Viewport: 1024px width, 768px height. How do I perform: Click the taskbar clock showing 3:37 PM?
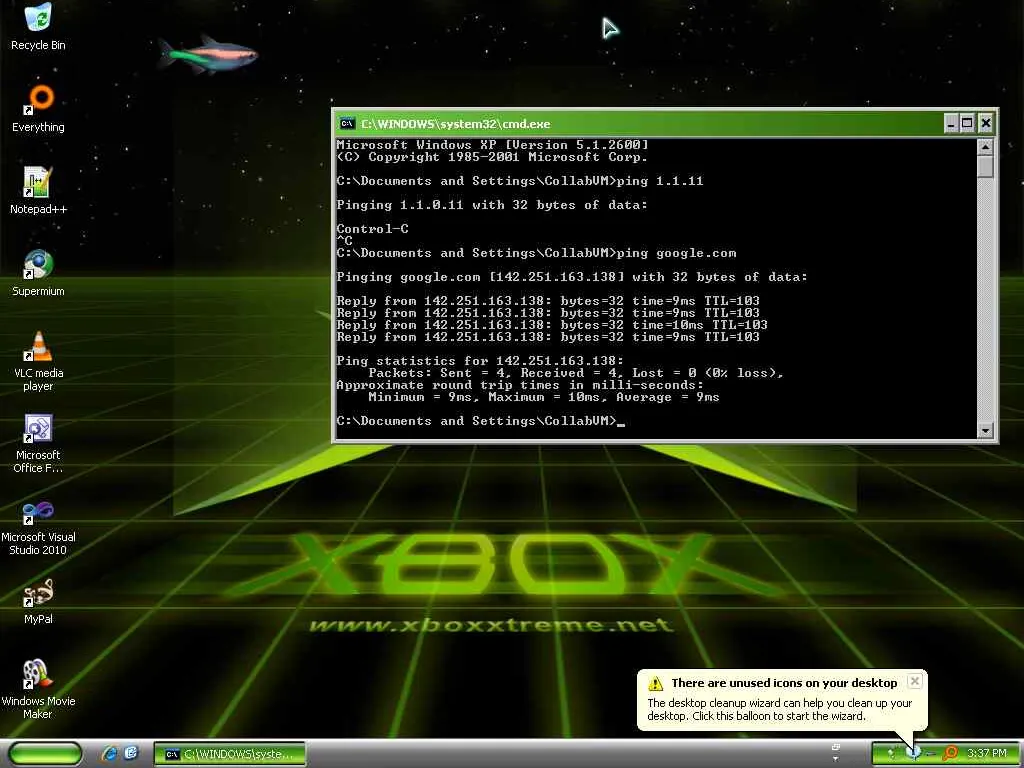point(986,754)
